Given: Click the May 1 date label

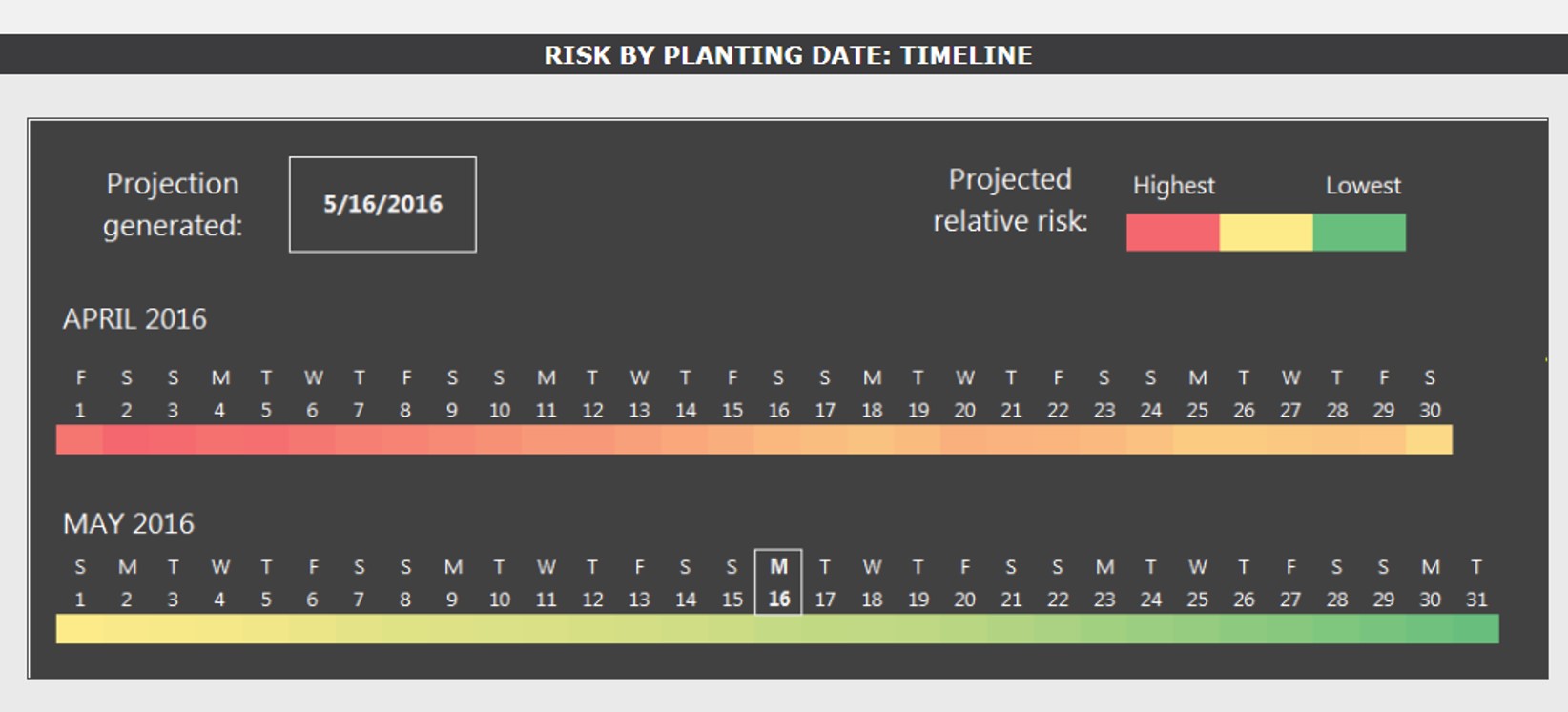Looking at the screenshot, I should 80,600.
